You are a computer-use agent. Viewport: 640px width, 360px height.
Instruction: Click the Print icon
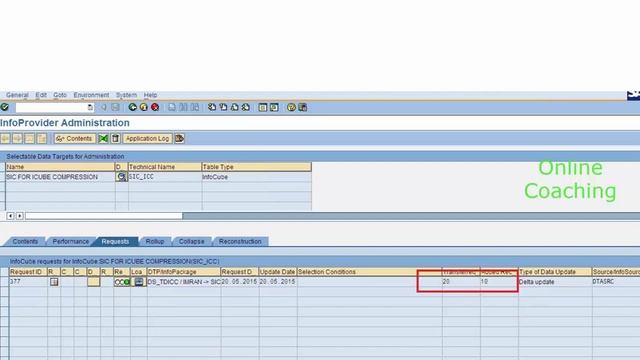click(x=172, y=107)
